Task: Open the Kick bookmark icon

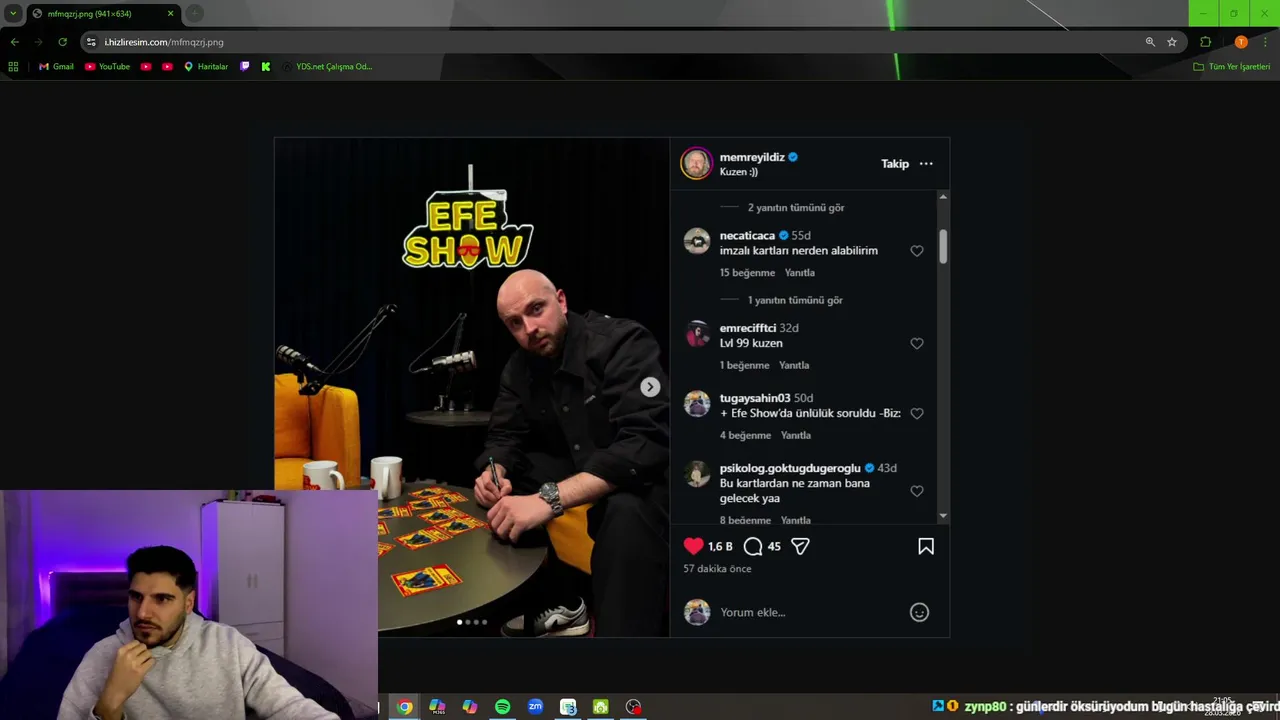Action: pos(266,67)
